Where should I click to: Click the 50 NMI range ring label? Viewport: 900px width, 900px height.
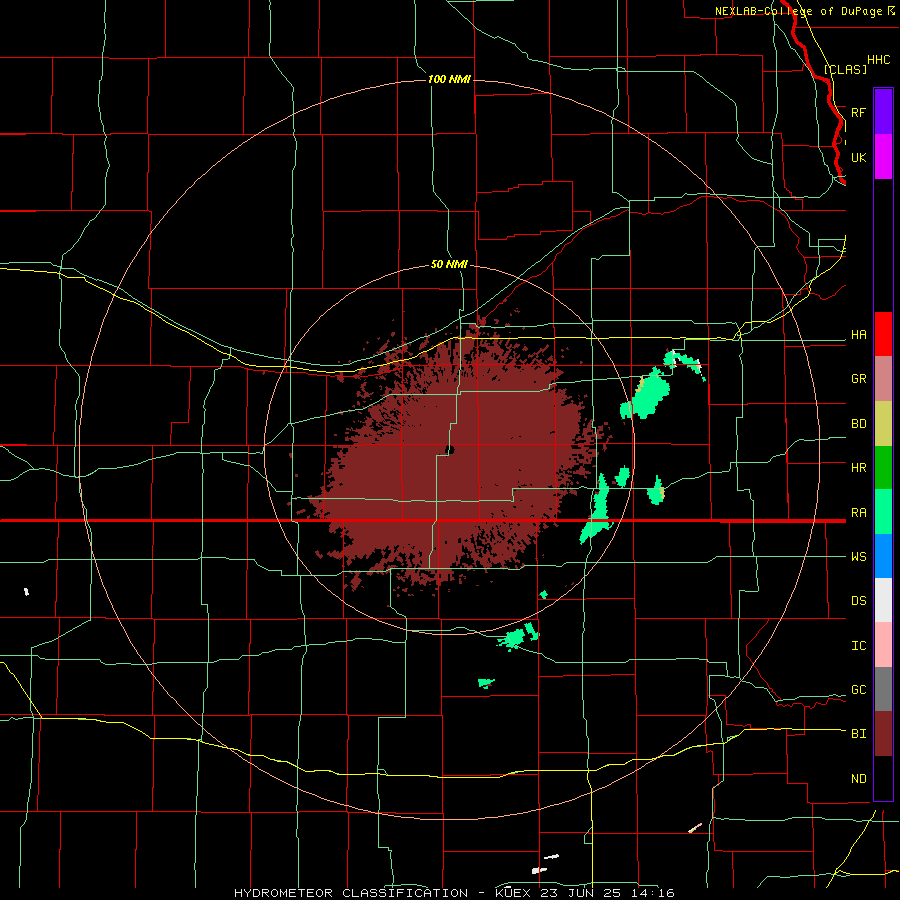pyautogui.click(x=449, y=264)
